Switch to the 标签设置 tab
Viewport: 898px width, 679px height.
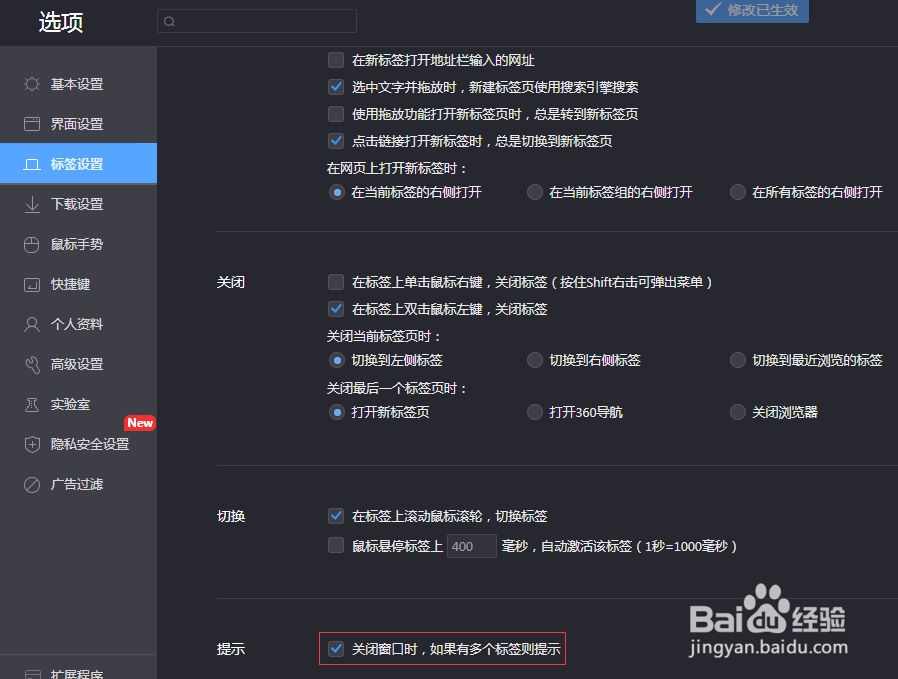(x=73, y=163)
